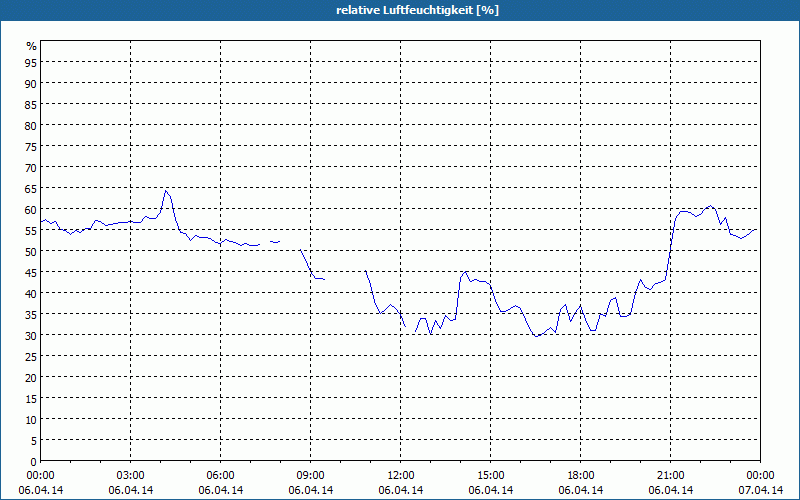The height and width of the screenshot is (500, 800).
Task: Click the 95 value on y-axis
Action: coord(31,62)
